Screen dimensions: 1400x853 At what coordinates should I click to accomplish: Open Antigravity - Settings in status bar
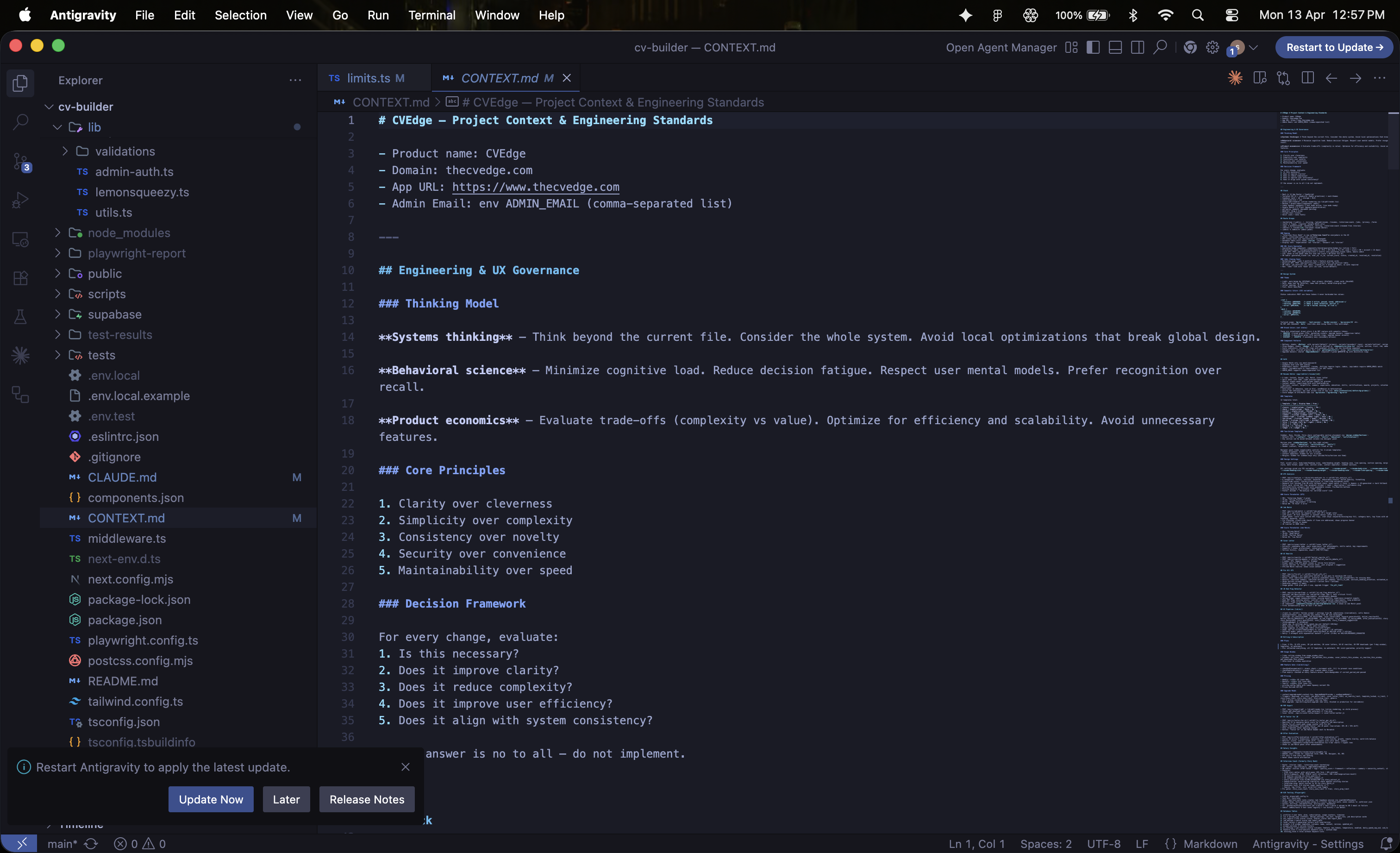[x=1308, y=844]
